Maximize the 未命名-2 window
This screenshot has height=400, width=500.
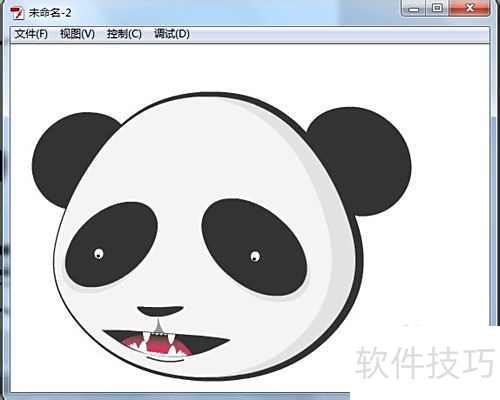(x=437, y=8)
